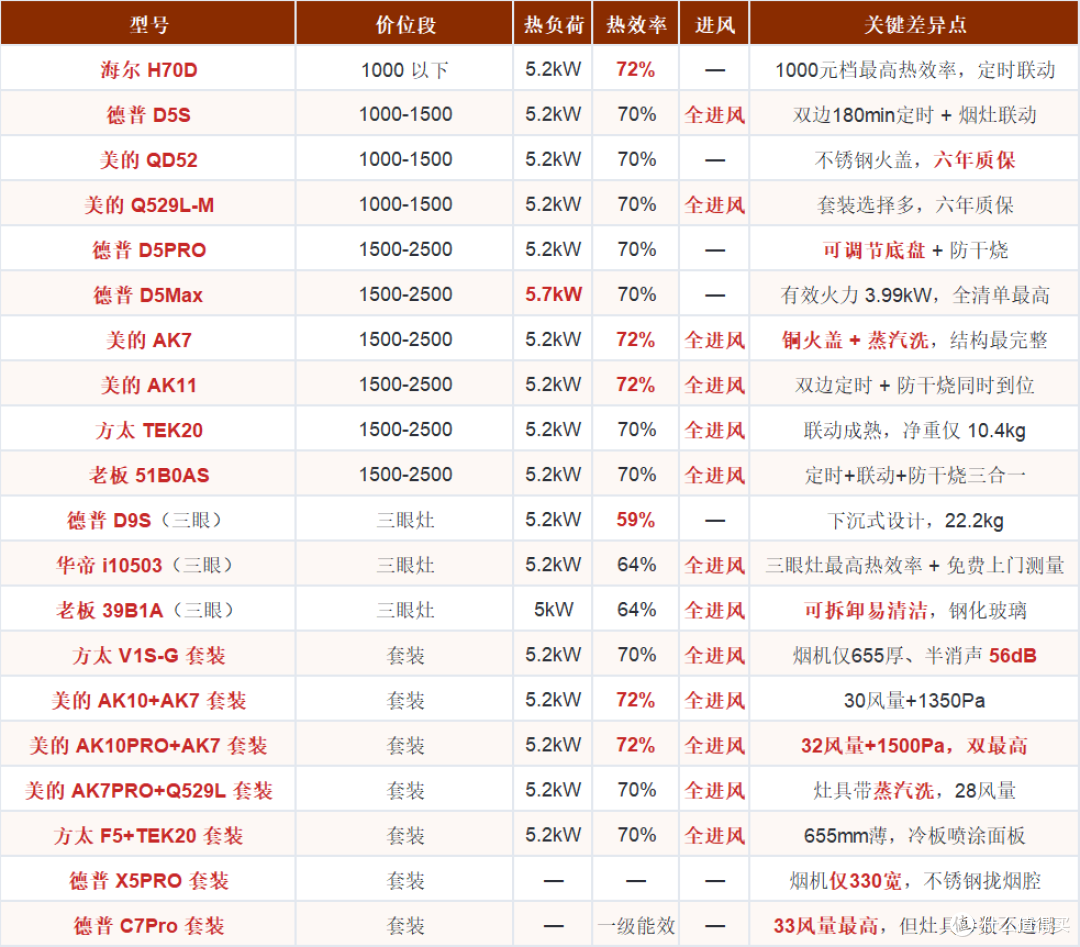Click the model name 海尔 H70D
This screenshot has width=1080, height=947.
pyautogui.click(x=149, y=70)
